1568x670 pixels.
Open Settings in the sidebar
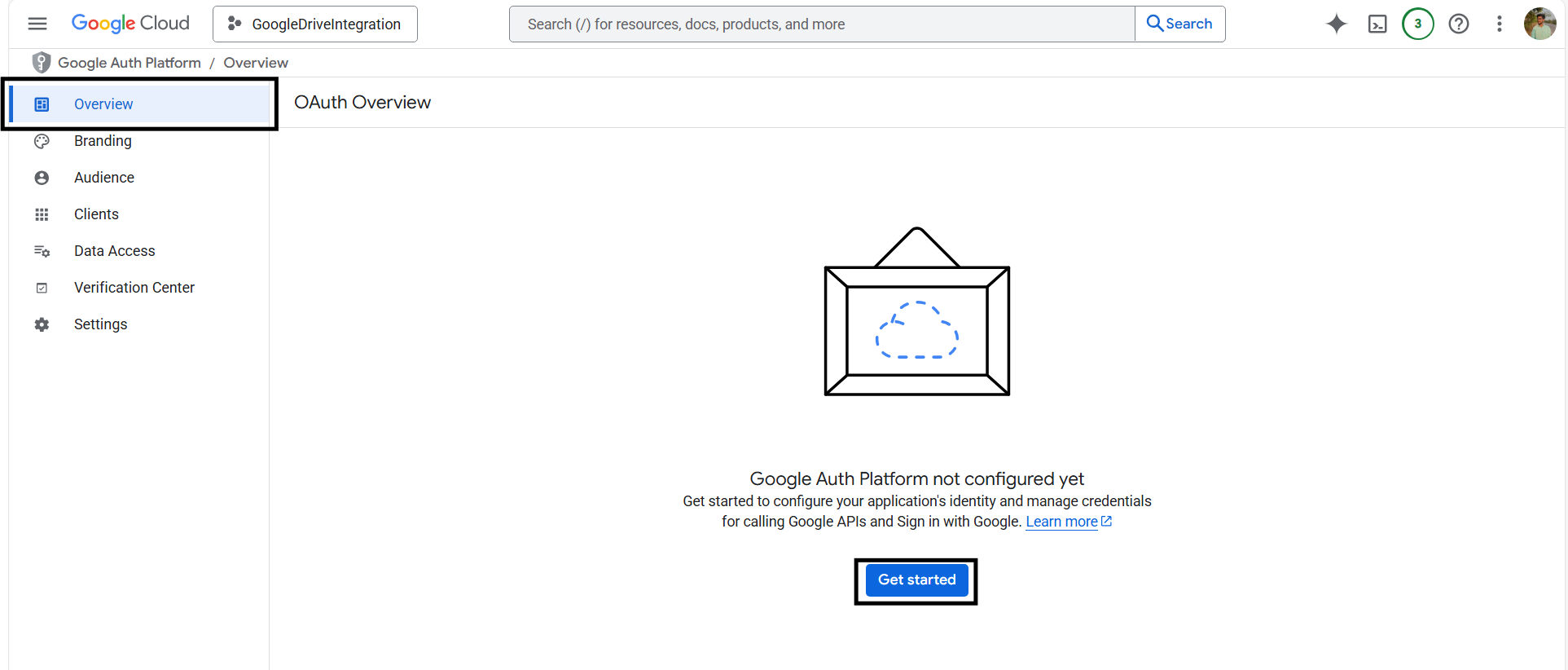(x=100, y=324)
